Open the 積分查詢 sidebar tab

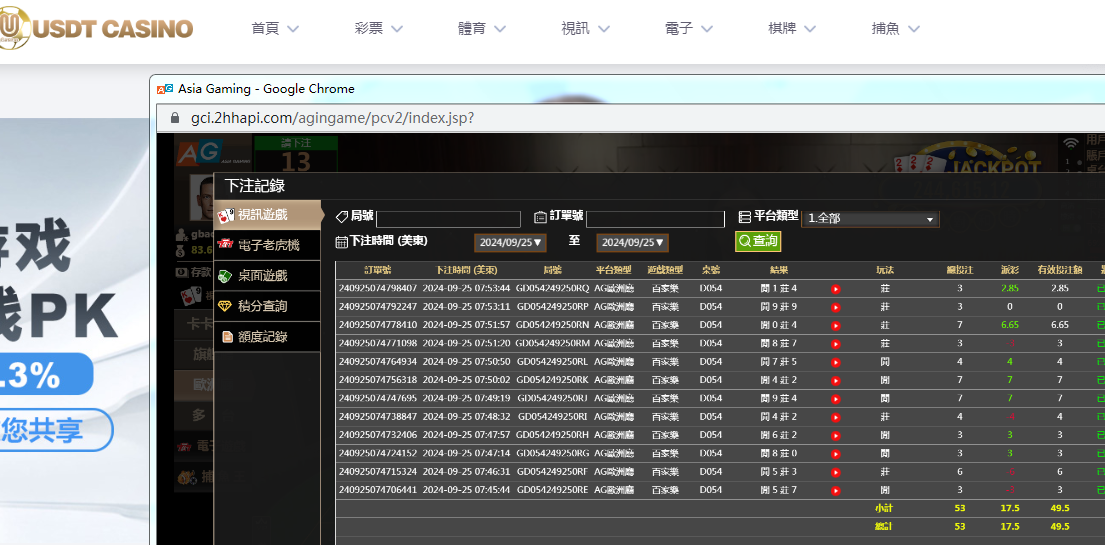pyautogui.click(x=267, y=306)
